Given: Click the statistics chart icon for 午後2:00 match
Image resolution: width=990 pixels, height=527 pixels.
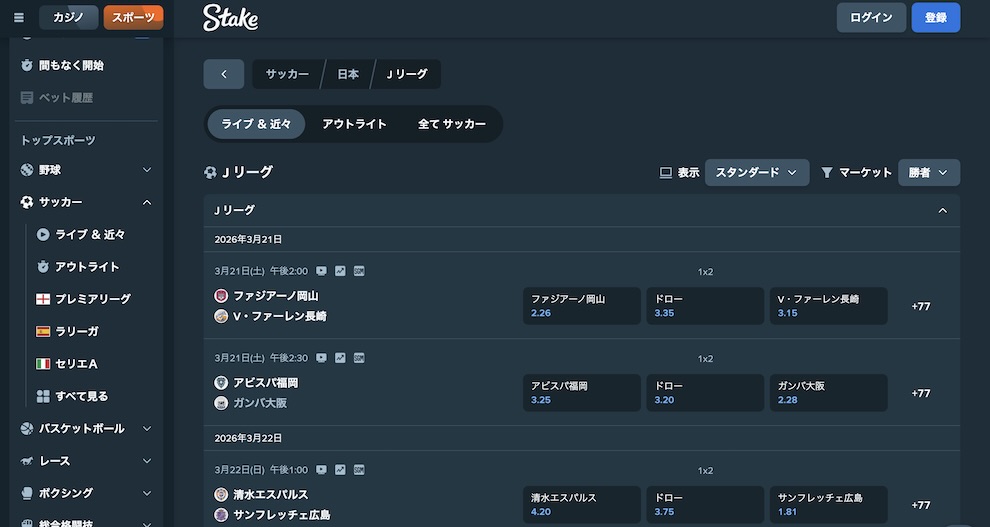Looking at the screenshot, I should [x=340, y=271].
